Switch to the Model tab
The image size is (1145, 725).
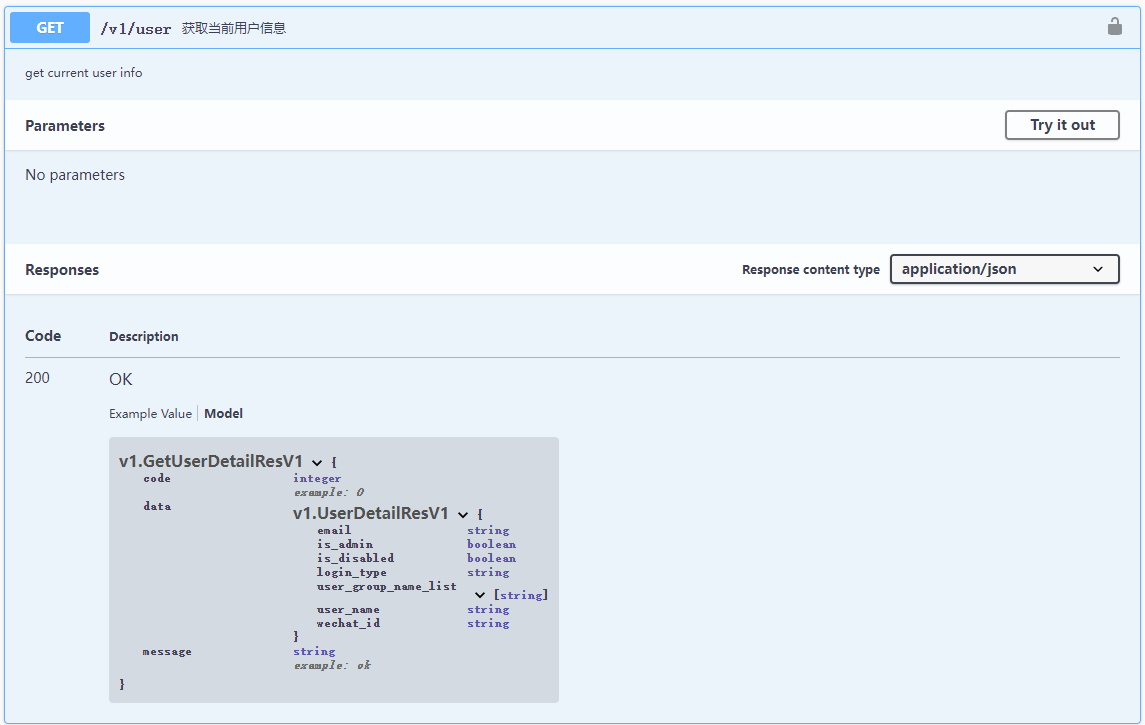coord(223,413)
